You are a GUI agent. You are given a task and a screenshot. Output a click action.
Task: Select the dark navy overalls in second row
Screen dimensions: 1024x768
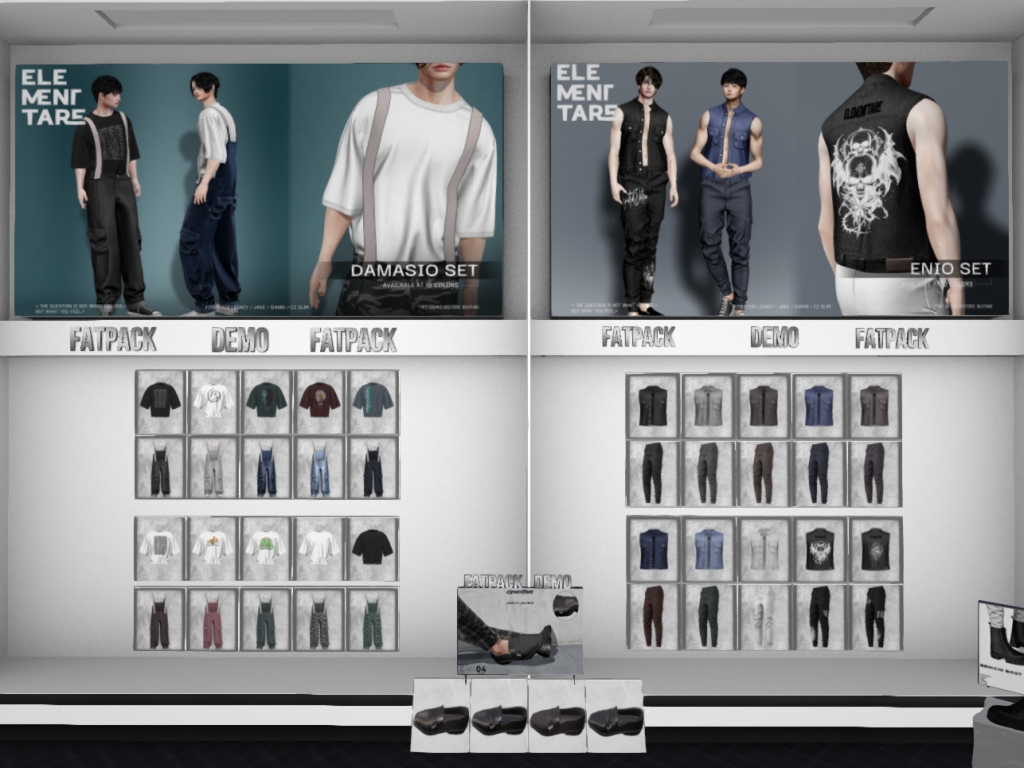coord(373,468)
